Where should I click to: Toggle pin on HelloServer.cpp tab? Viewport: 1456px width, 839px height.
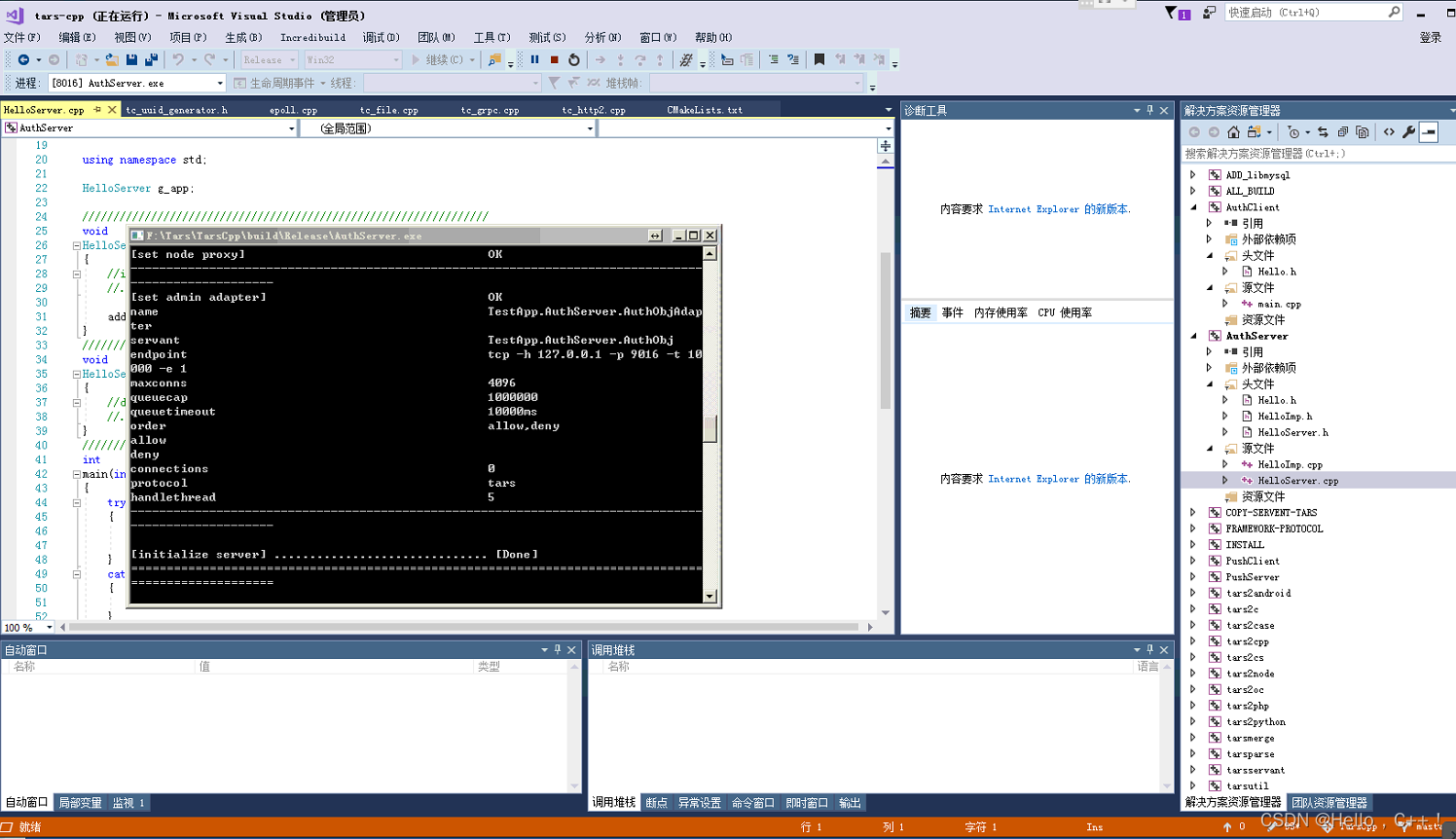(97, 109)
